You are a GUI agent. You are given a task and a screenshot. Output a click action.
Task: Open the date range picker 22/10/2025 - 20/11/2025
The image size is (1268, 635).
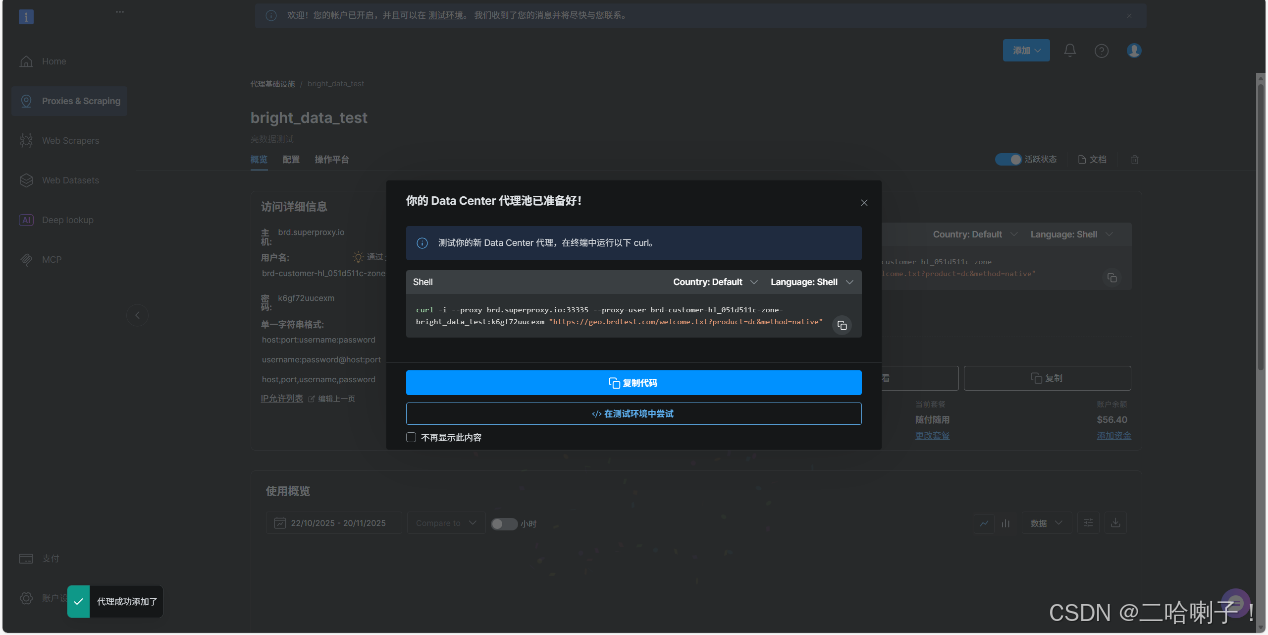(x=334, y=523)
